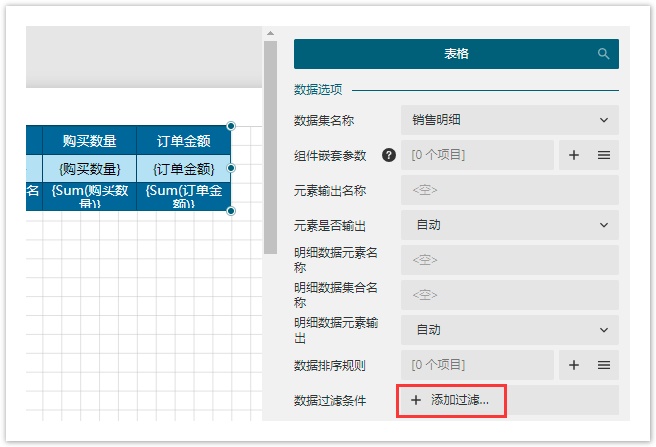Click the 数据过滤条件 label
The width and height of the screenshot is (656, 447).
(x=330, y=401)
